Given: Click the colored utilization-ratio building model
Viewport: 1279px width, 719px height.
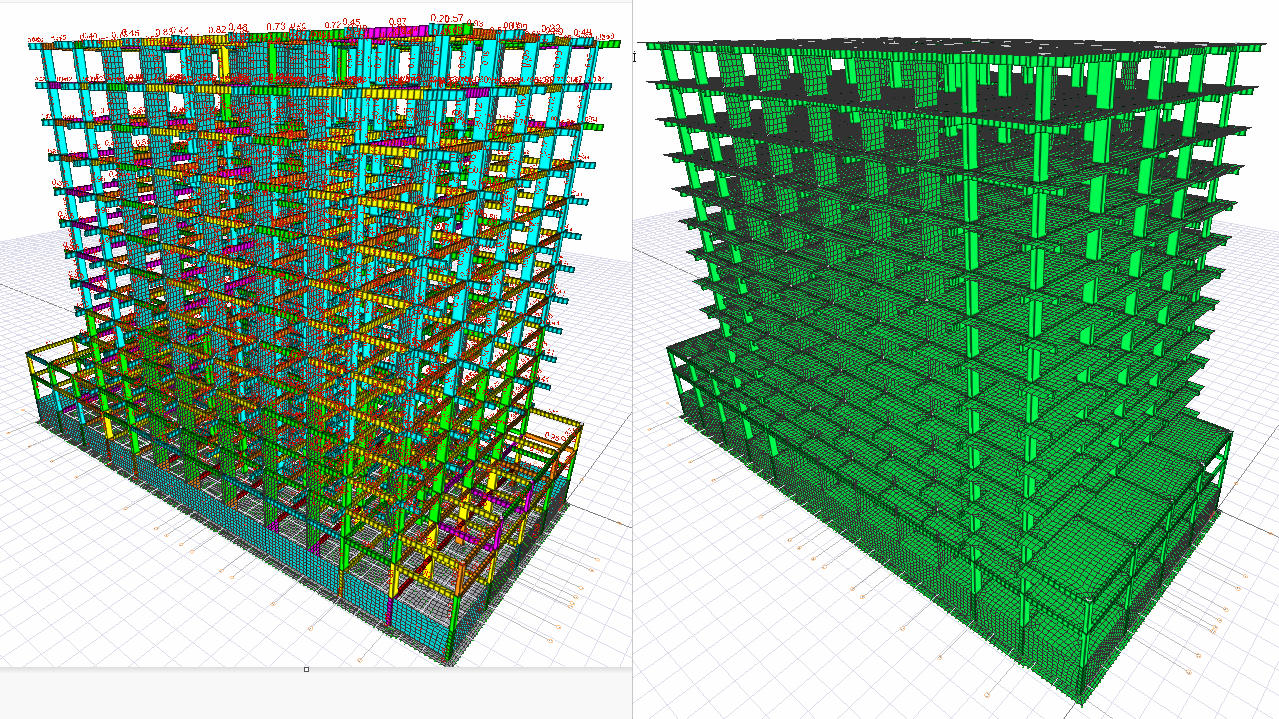Looking at the screenshot, I should point(316,340).
